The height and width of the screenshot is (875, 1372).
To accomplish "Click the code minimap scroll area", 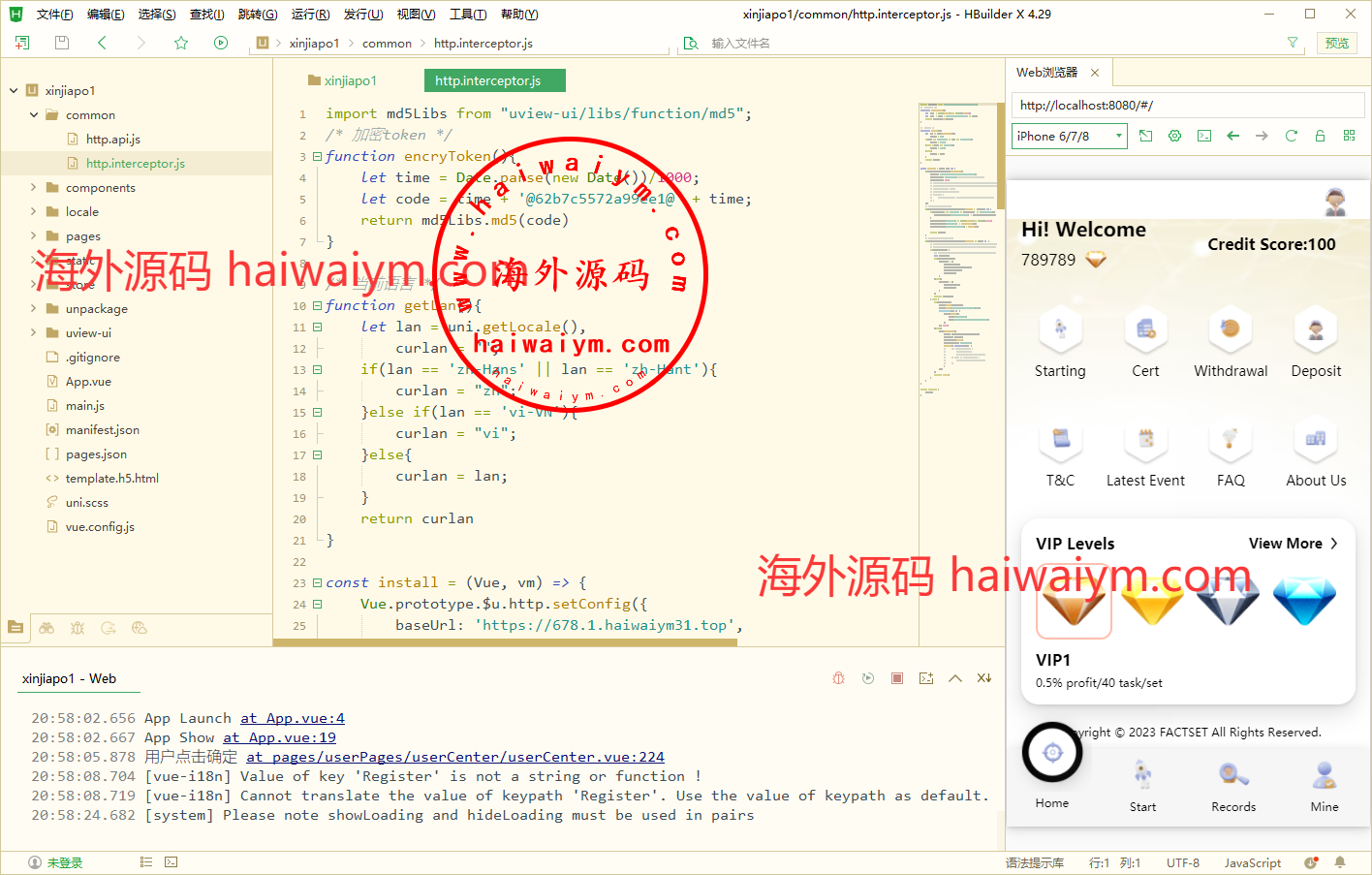I will pyautogui.click(x=958, y=242).
